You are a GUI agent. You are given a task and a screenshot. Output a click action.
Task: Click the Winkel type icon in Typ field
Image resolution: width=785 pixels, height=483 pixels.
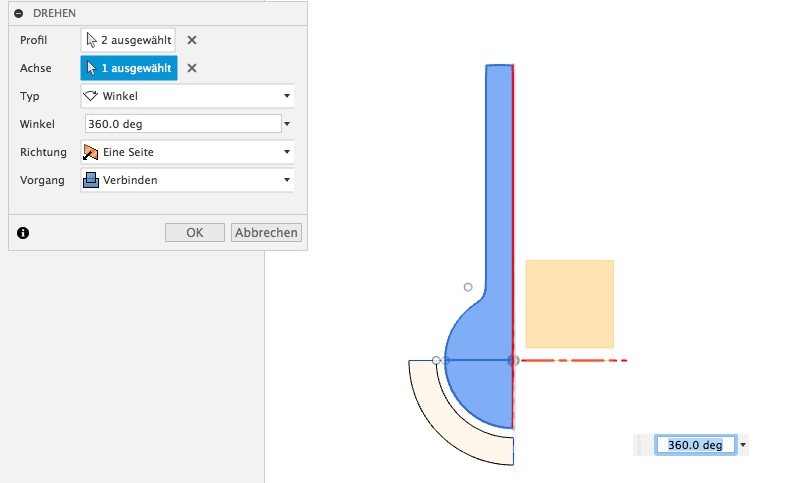(x=91, y=96)
